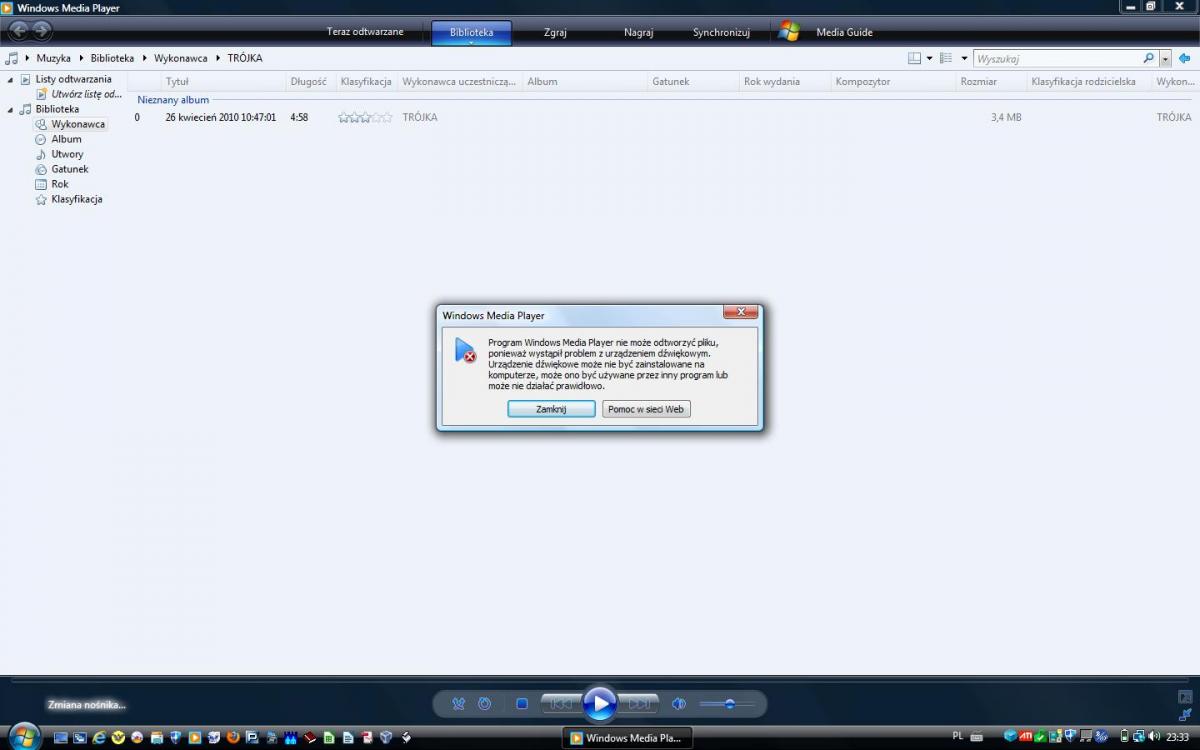
Task: Launch Firefox from quick launch
Action: coord(233,738)
